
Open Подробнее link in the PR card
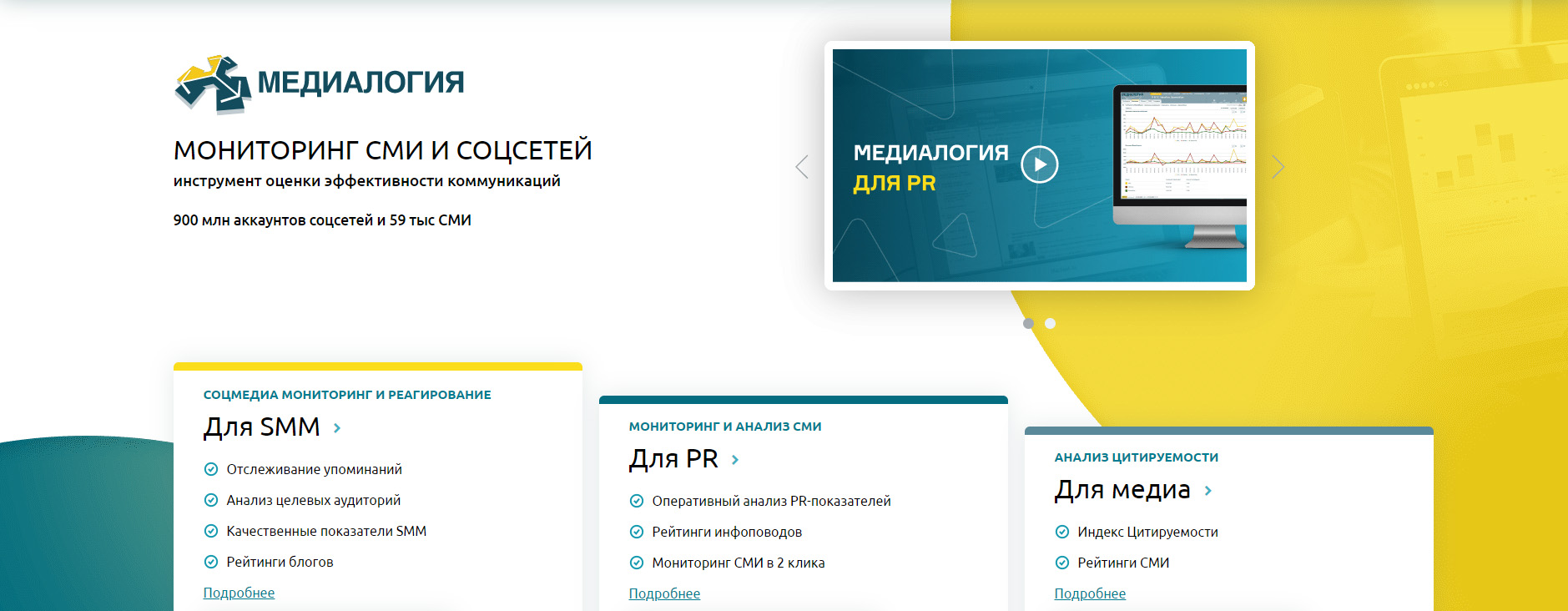tap(664, 593)
